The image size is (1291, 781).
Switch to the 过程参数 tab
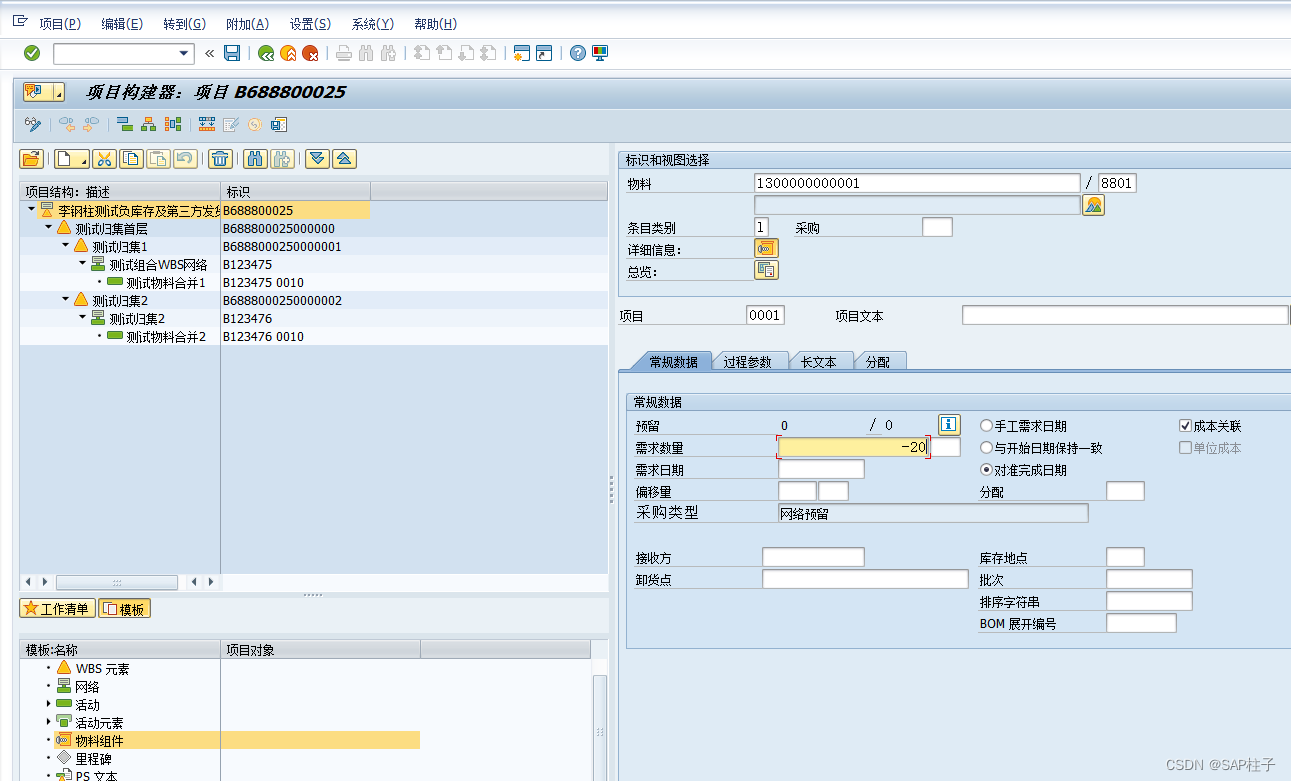point(748,362)
